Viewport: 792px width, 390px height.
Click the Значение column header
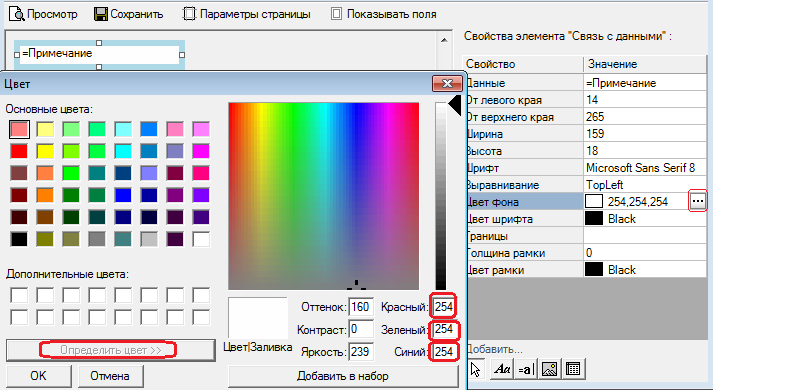coord(645,64)
